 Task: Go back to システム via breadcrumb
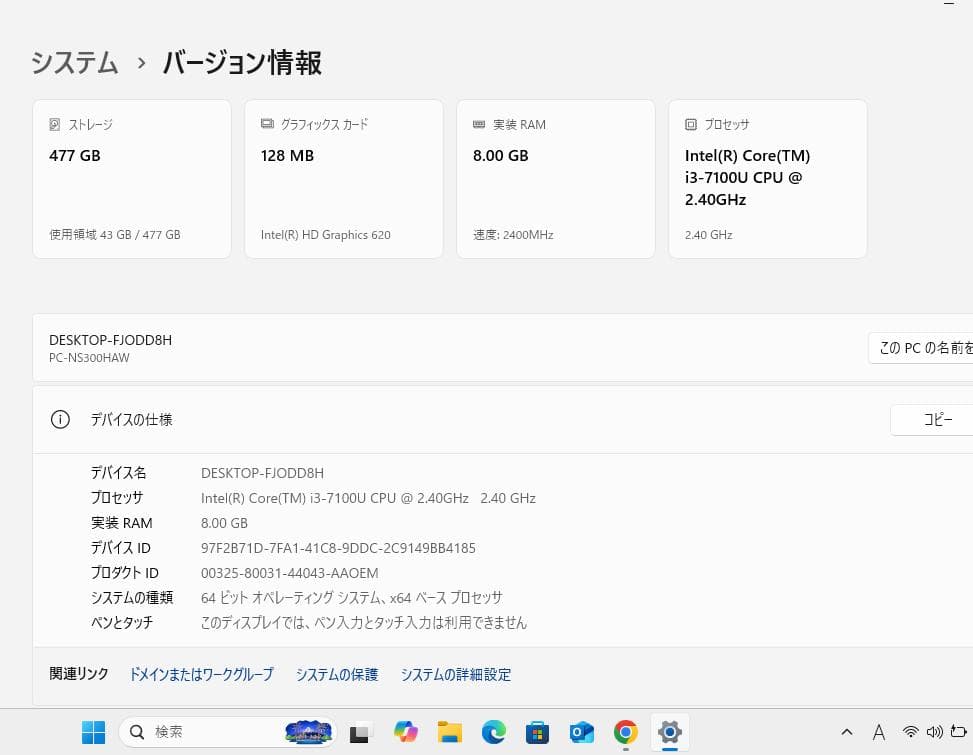tap(74, 62)
